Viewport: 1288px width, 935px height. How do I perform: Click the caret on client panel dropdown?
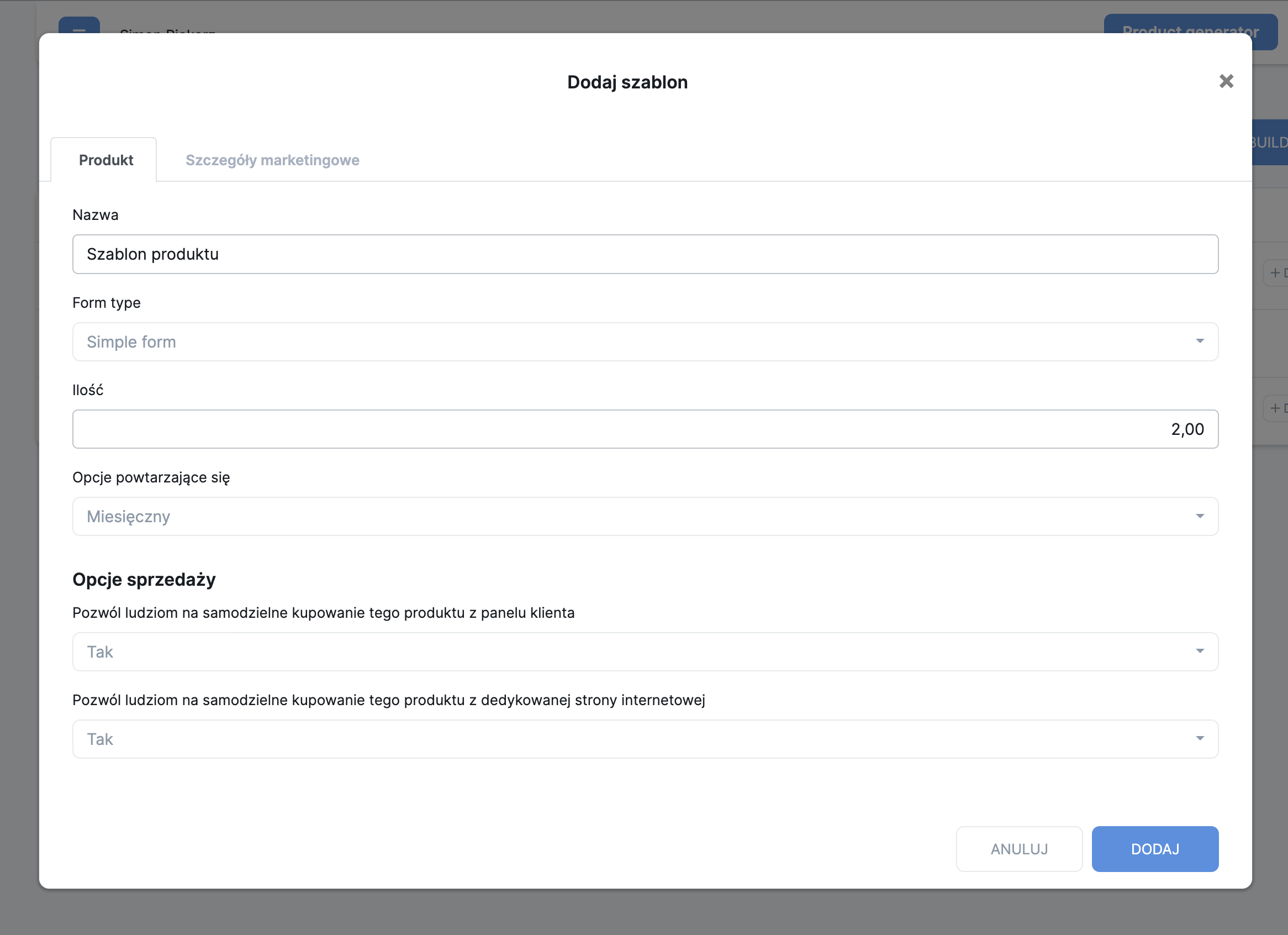pyautogui.click(x=1200, y=651)
